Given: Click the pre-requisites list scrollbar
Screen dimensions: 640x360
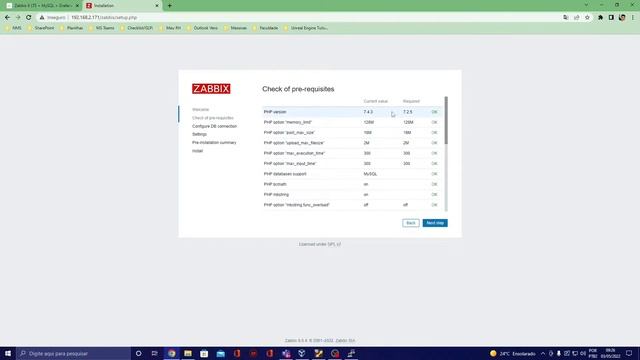Looking at the screenshot, I should 446,120.
